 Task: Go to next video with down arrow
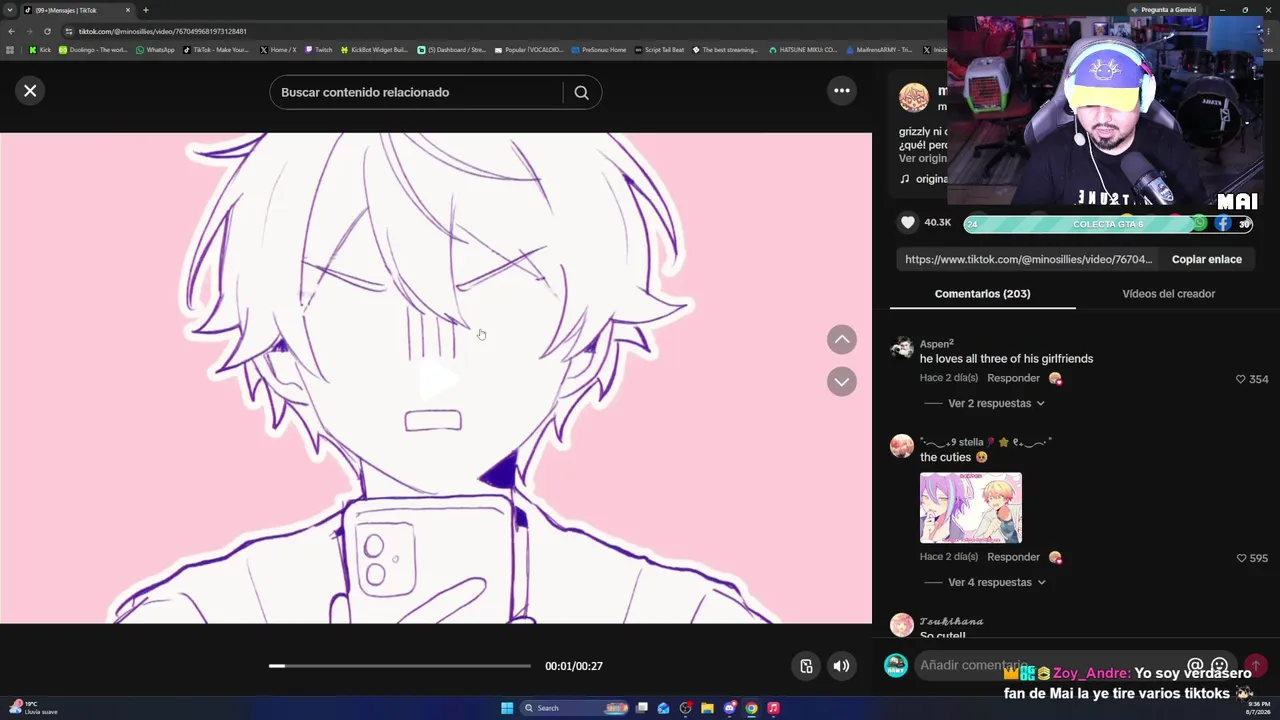[x=842, y=381]
